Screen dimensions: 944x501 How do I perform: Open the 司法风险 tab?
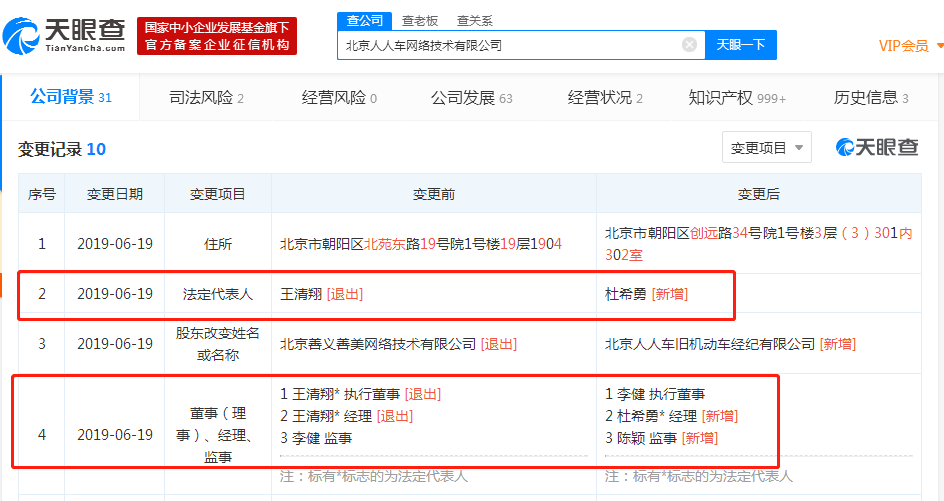pos(206,98)
